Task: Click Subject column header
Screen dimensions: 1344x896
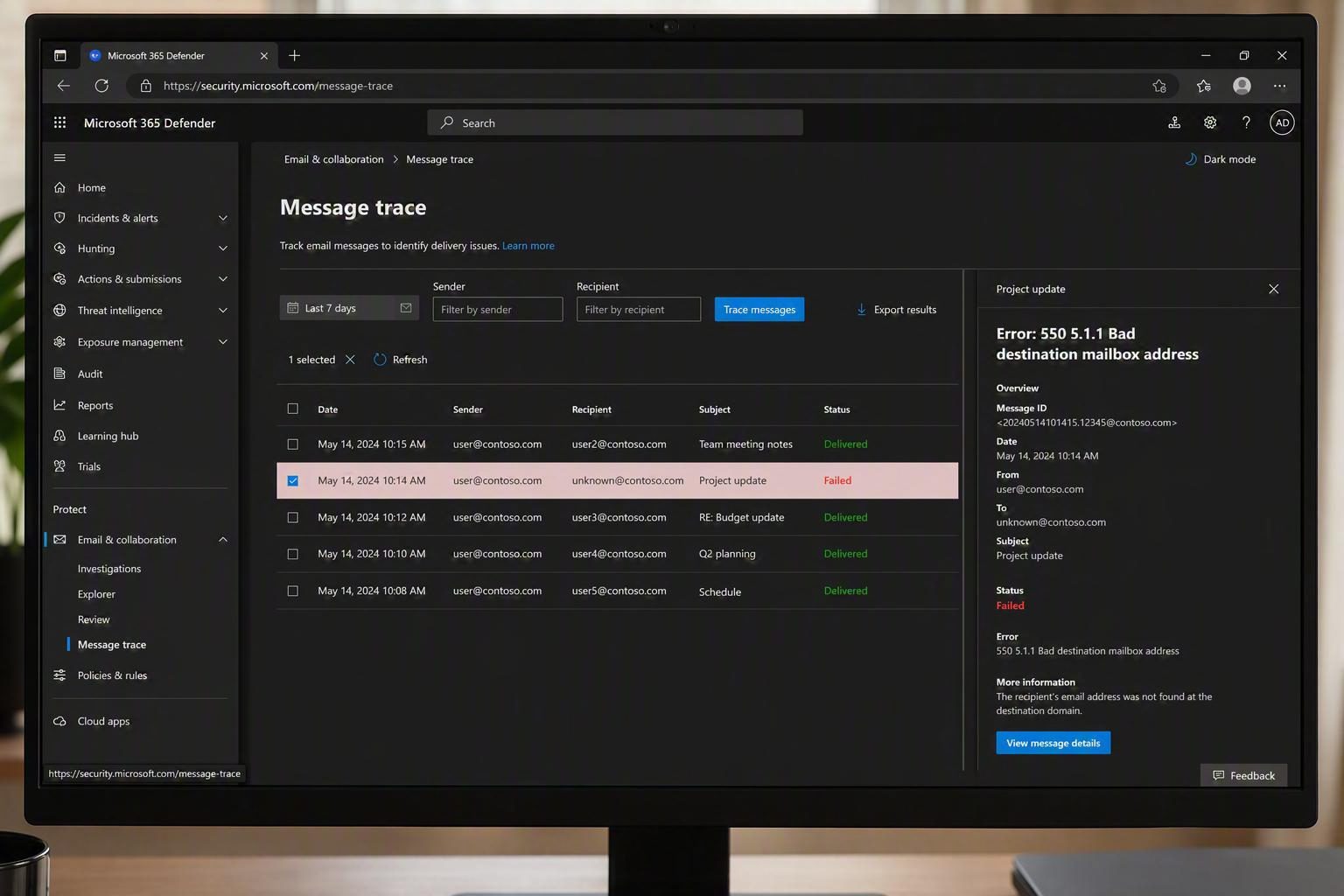Action: [x=714, y=409]
